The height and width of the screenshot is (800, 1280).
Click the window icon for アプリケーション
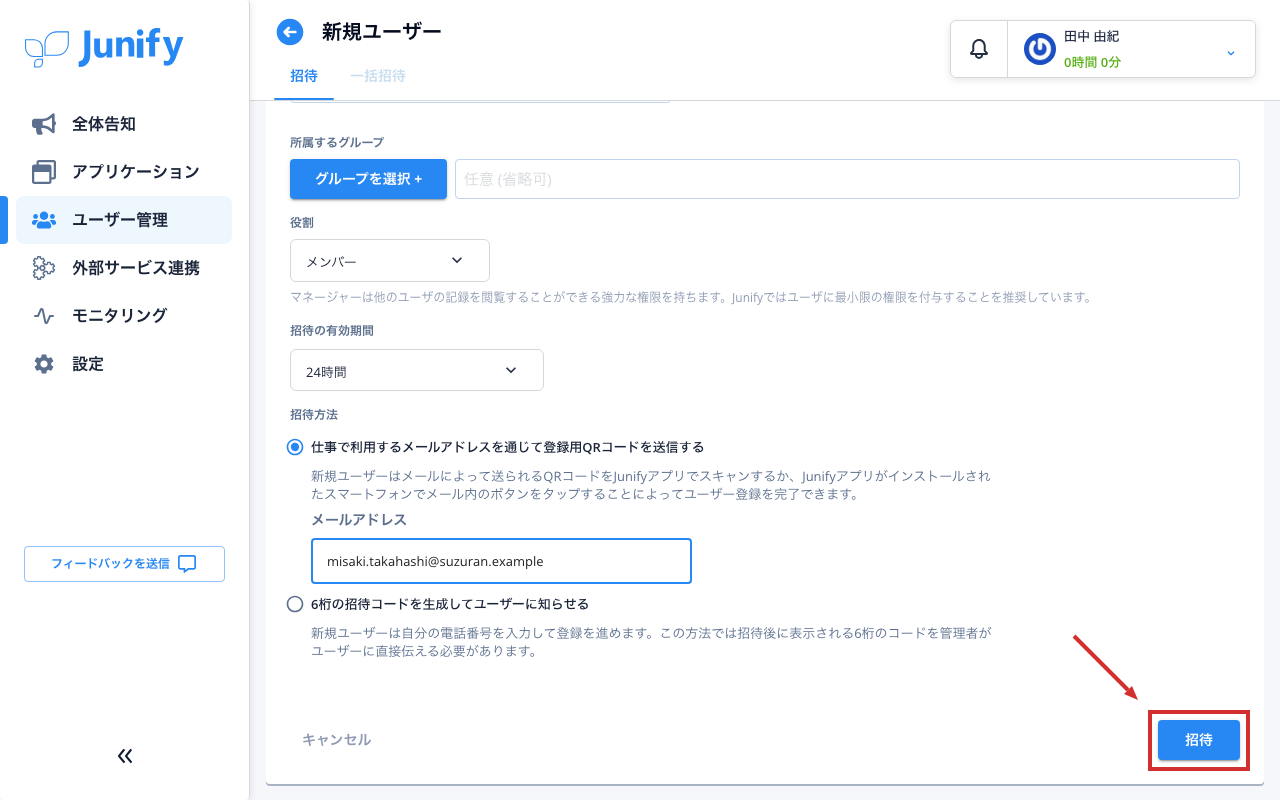44,172
